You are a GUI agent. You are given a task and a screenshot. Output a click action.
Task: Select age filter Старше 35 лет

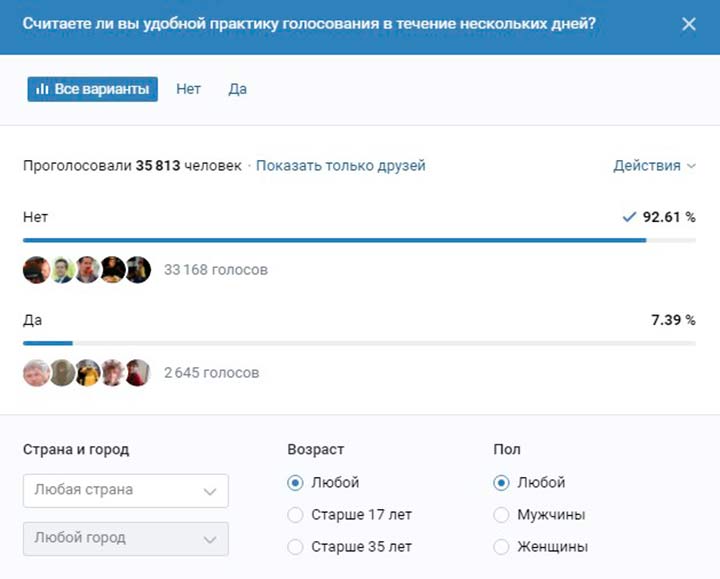click(349, 547)
